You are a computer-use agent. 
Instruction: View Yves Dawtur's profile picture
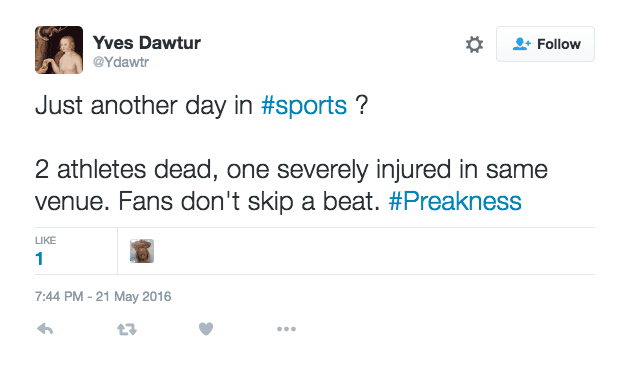pyautogui.click(x=59, y=50)
